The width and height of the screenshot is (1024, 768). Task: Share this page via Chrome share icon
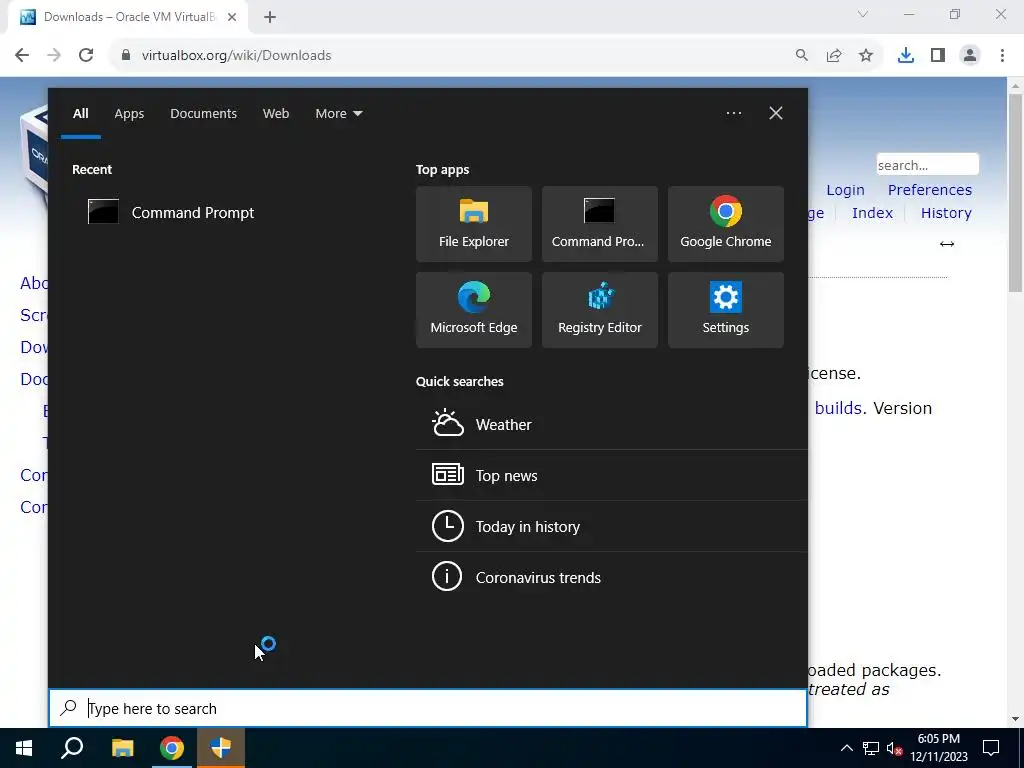coord(834,56)
